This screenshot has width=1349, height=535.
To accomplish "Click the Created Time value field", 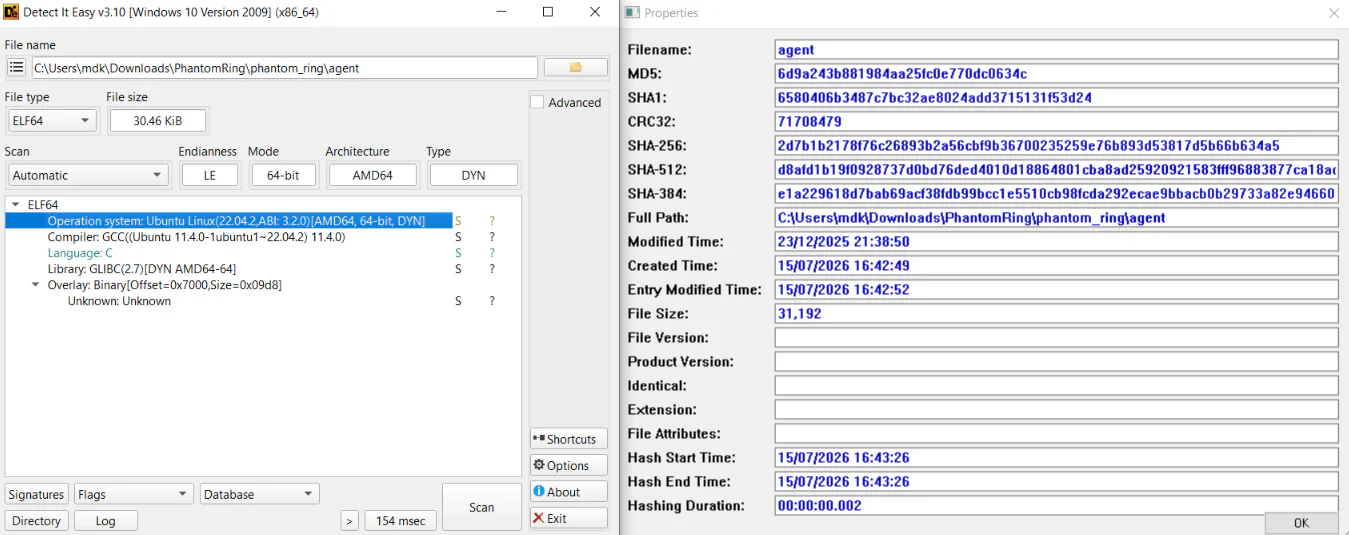I will (x=1056, y=266).
